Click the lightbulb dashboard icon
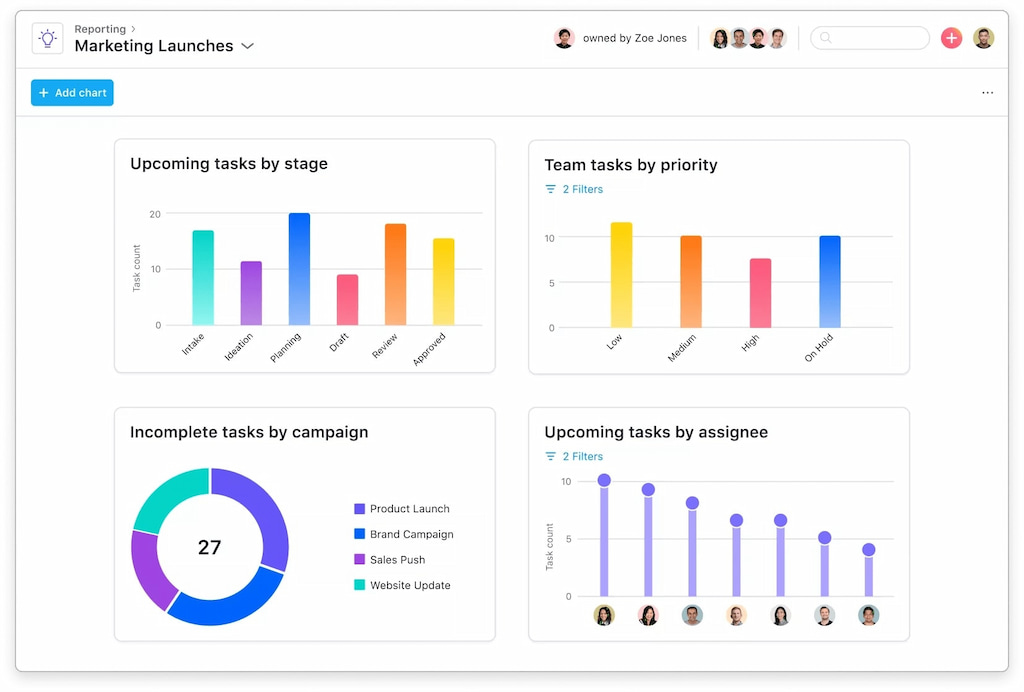 (x=47, y=37)
